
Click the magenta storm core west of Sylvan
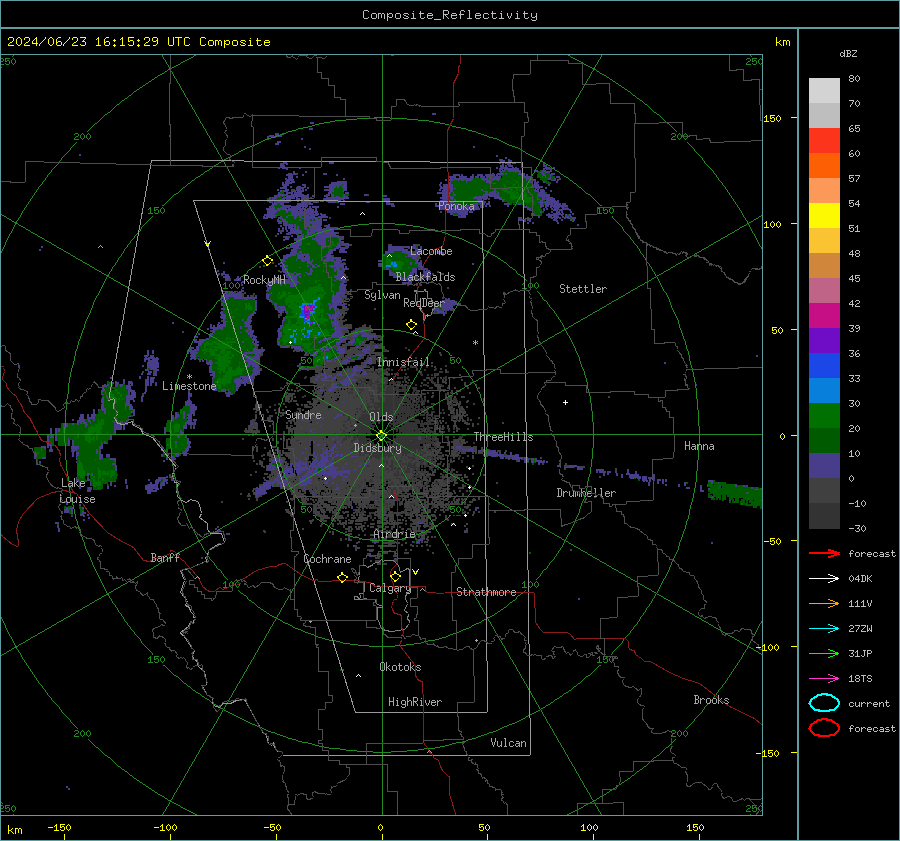pyautogui.click(x=308, y=312)
